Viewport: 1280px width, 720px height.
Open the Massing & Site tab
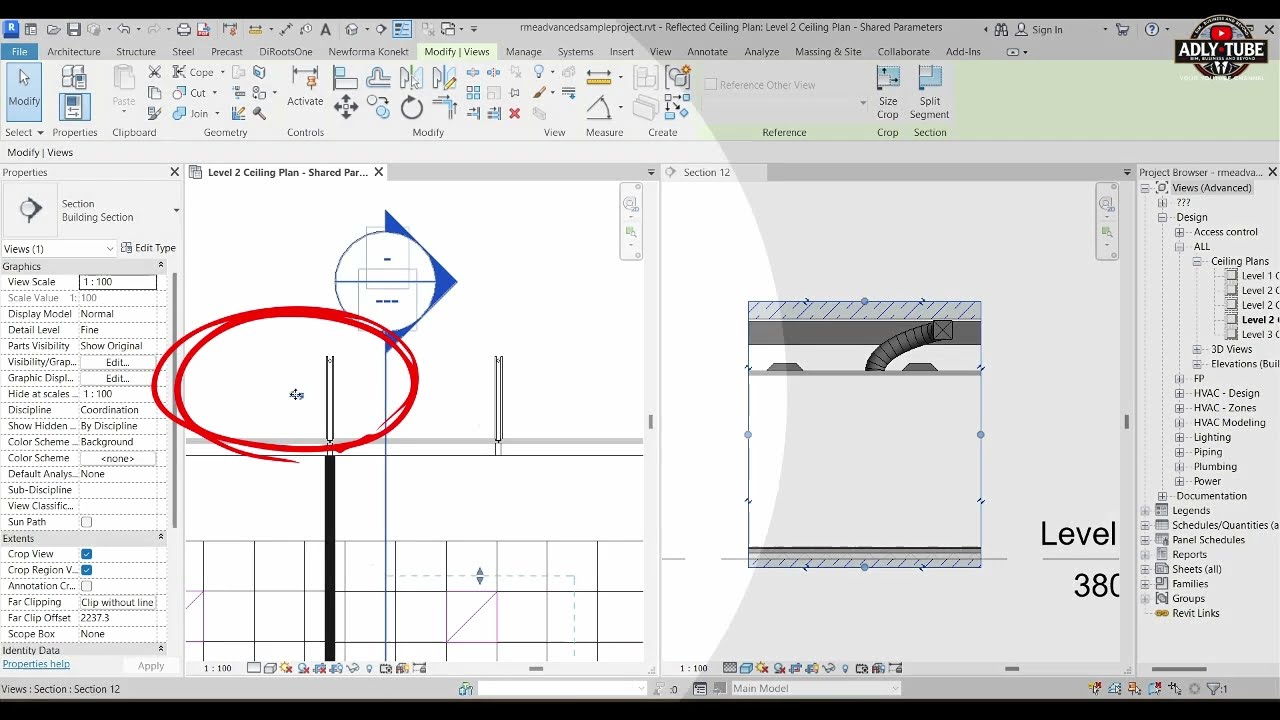(828, 51)
